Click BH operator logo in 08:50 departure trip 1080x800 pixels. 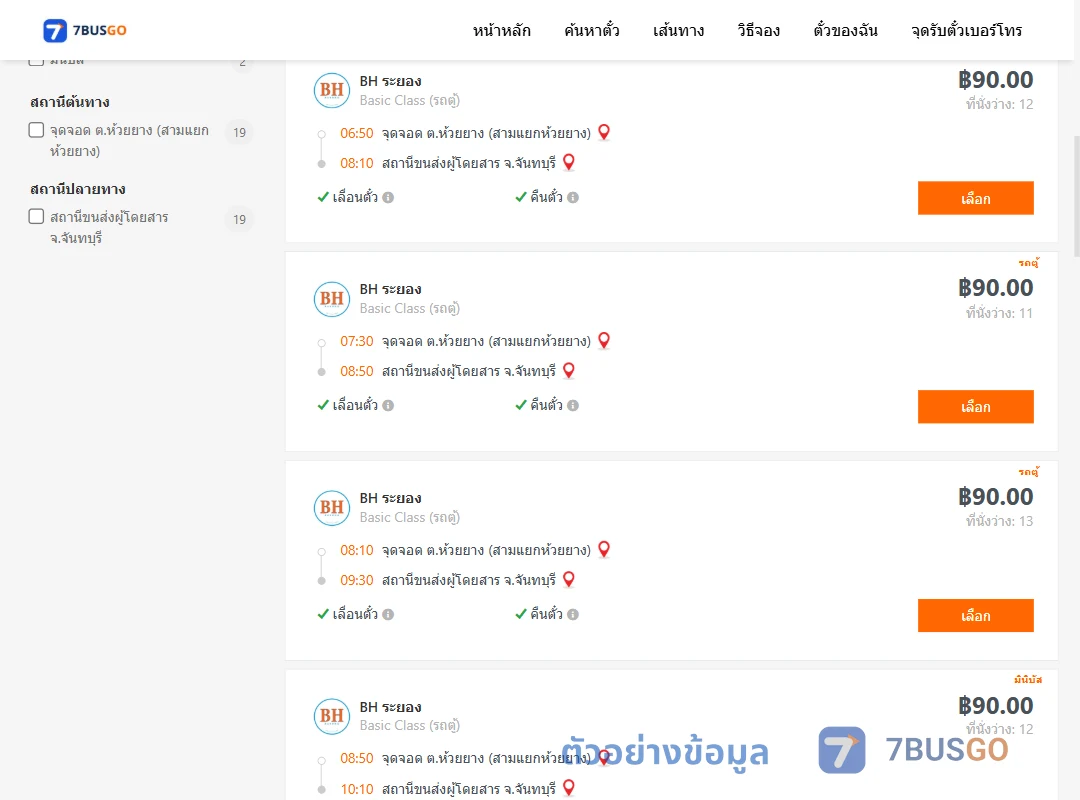click(332, 716)
